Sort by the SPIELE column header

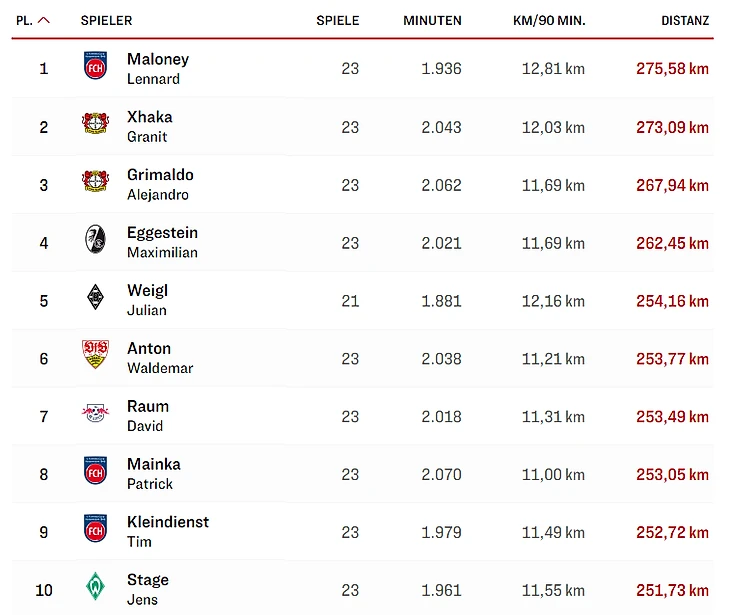(337, 20)
